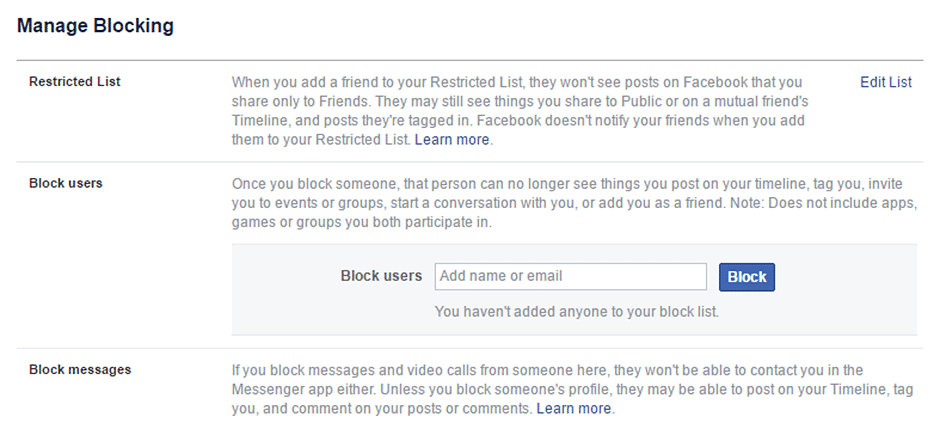Image resolution: width=940 pixels, height=429 pixels.
Task: Select the Block messages section label
Action: point(80,370)
